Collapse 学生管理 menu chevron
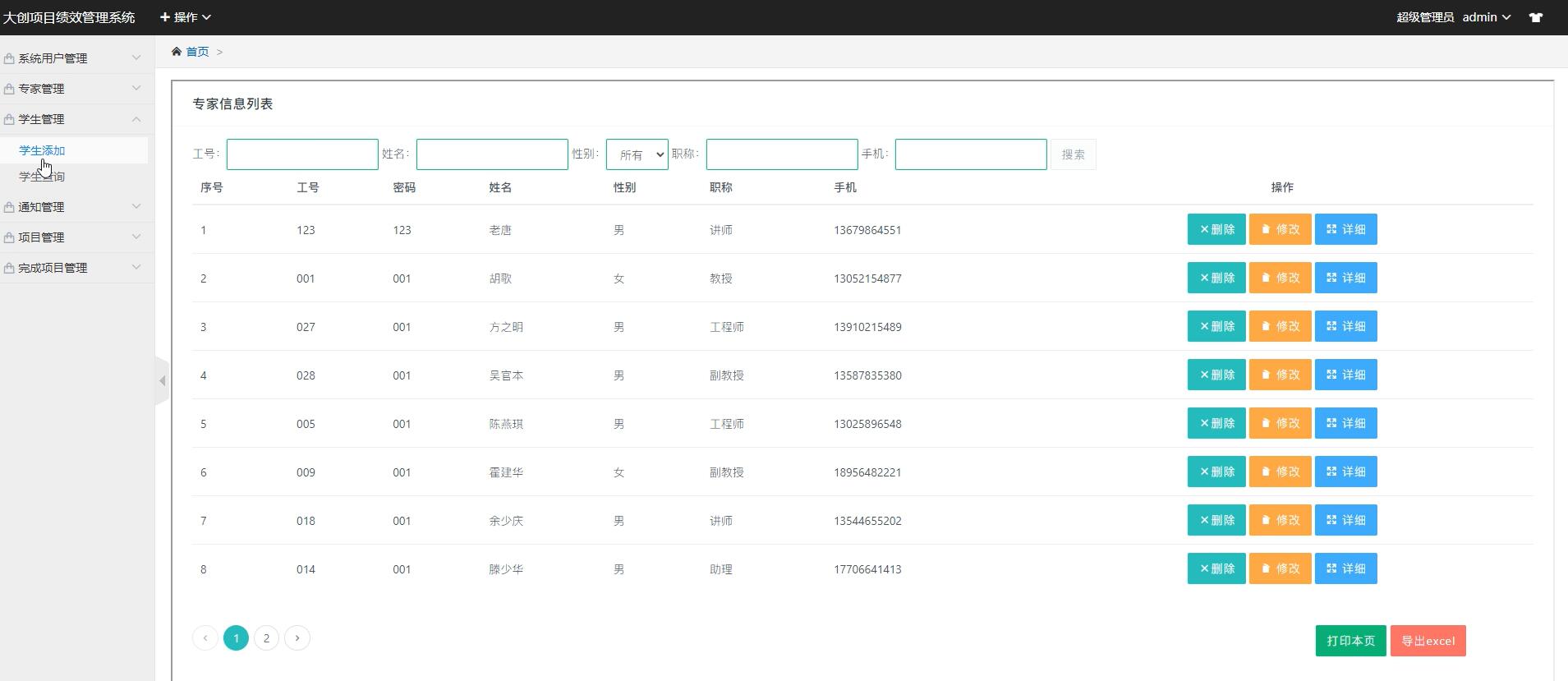1568x681 pixels. click(136, 118)
